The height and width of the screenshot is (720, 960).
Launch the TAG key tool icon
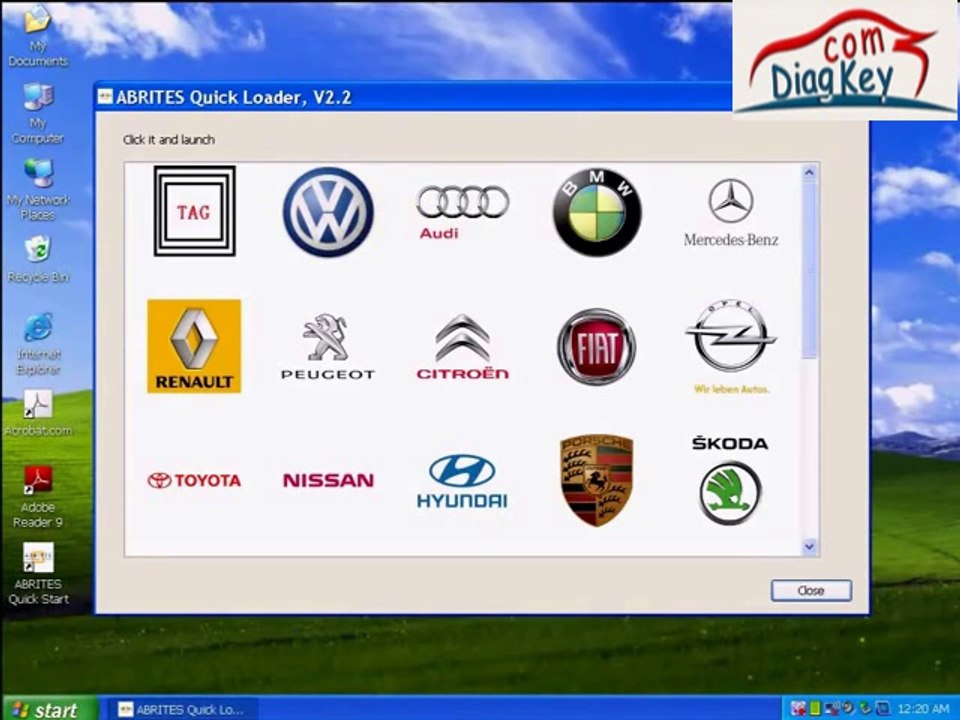point(194,211)
